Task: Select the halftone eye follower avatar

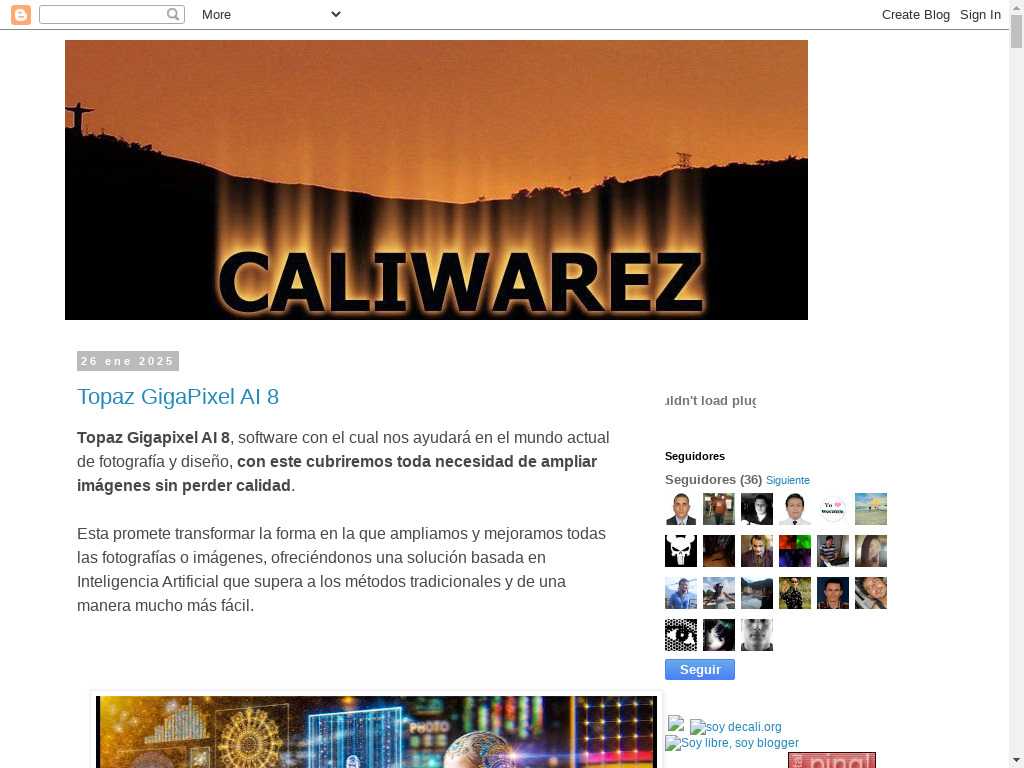Action: (x=680, y=635)
